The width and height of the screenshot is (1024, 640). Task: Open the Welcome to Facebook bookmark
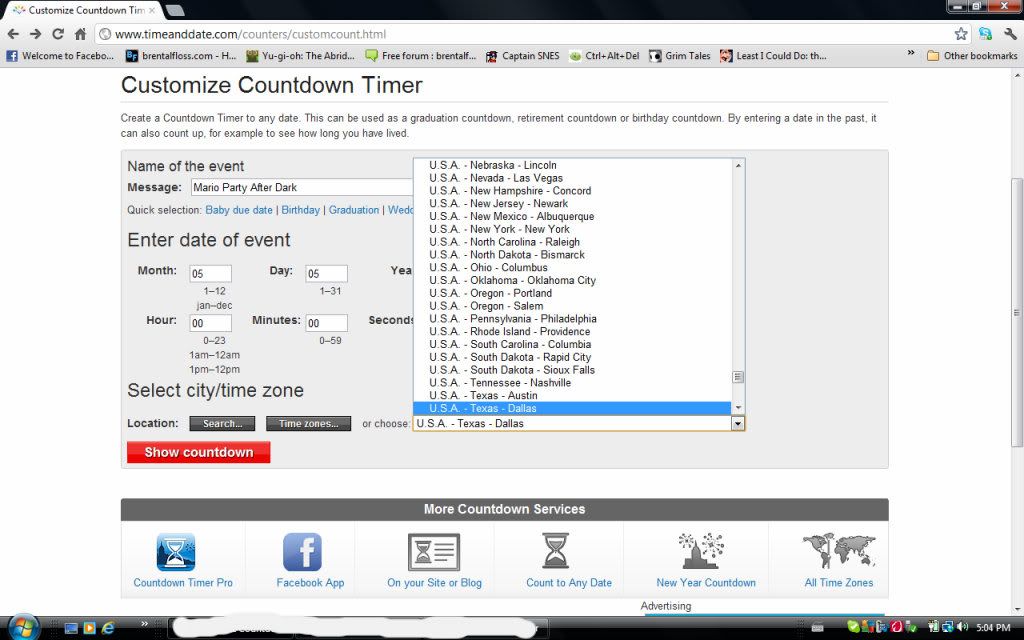click(60, 56)
